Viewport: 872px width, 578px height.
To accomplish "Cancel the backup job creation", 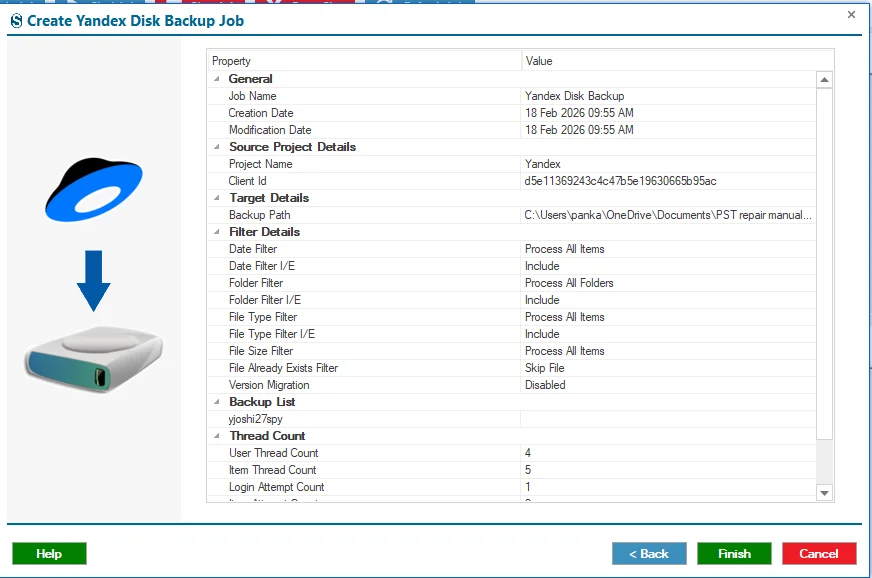I will click(x=819, y=554).
